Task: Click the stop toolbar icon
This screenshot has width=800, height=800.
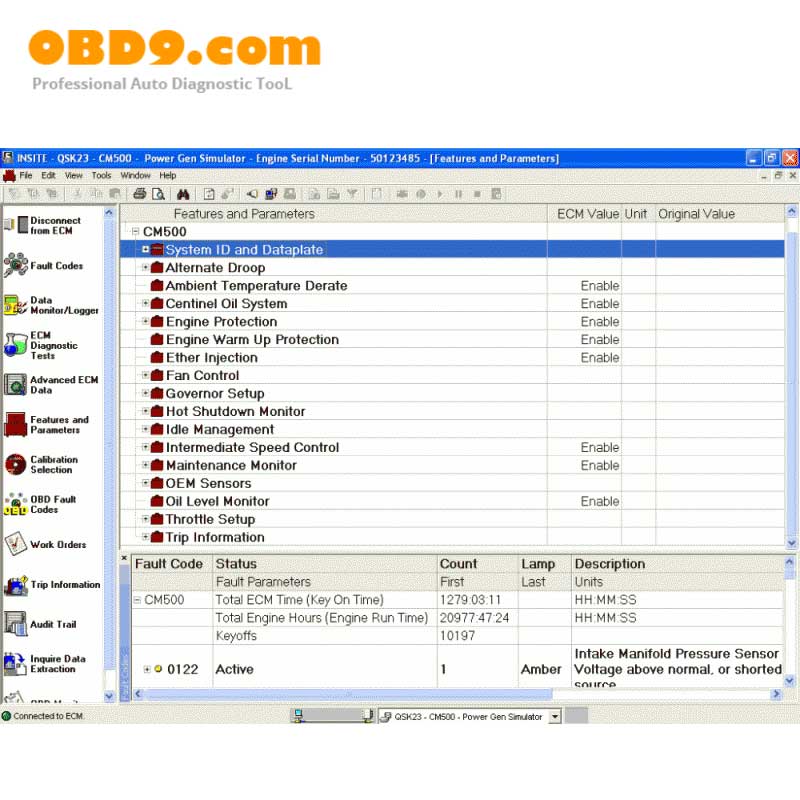Action: point(477,194)
